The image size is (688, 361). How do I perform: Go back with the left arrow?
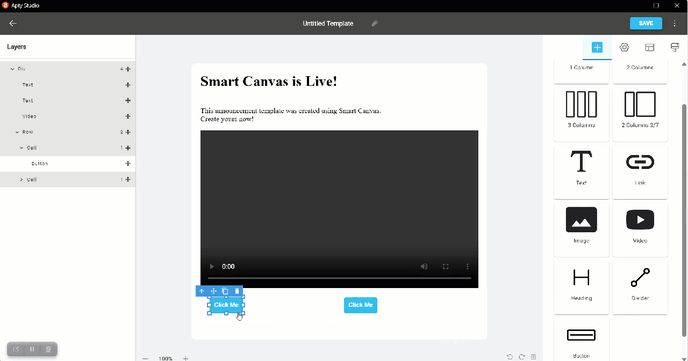pos(13,23)
